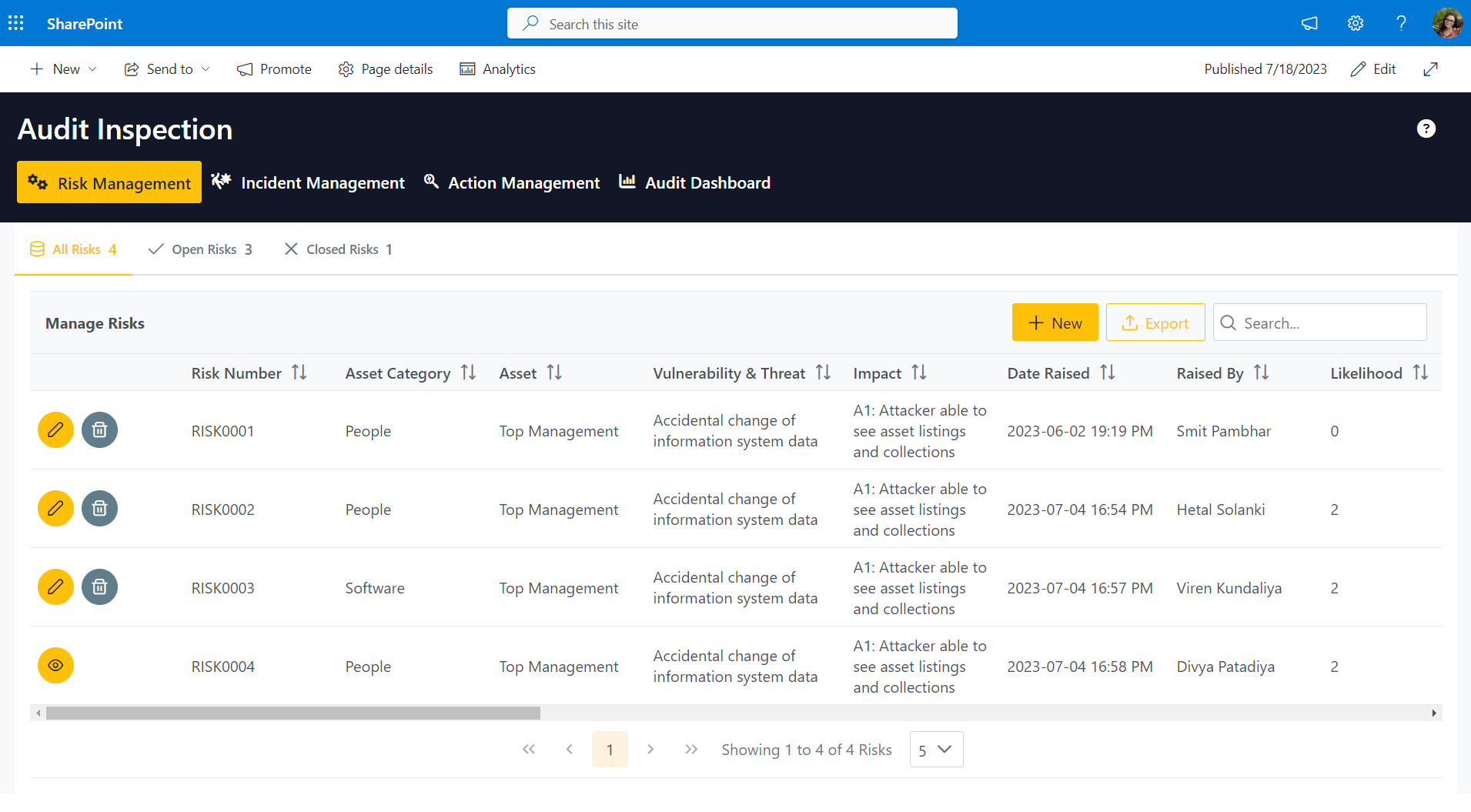Screen dimensions: 1471x812
Task: Delete RISK0002 using its trash icon
Action: [99, 509]
